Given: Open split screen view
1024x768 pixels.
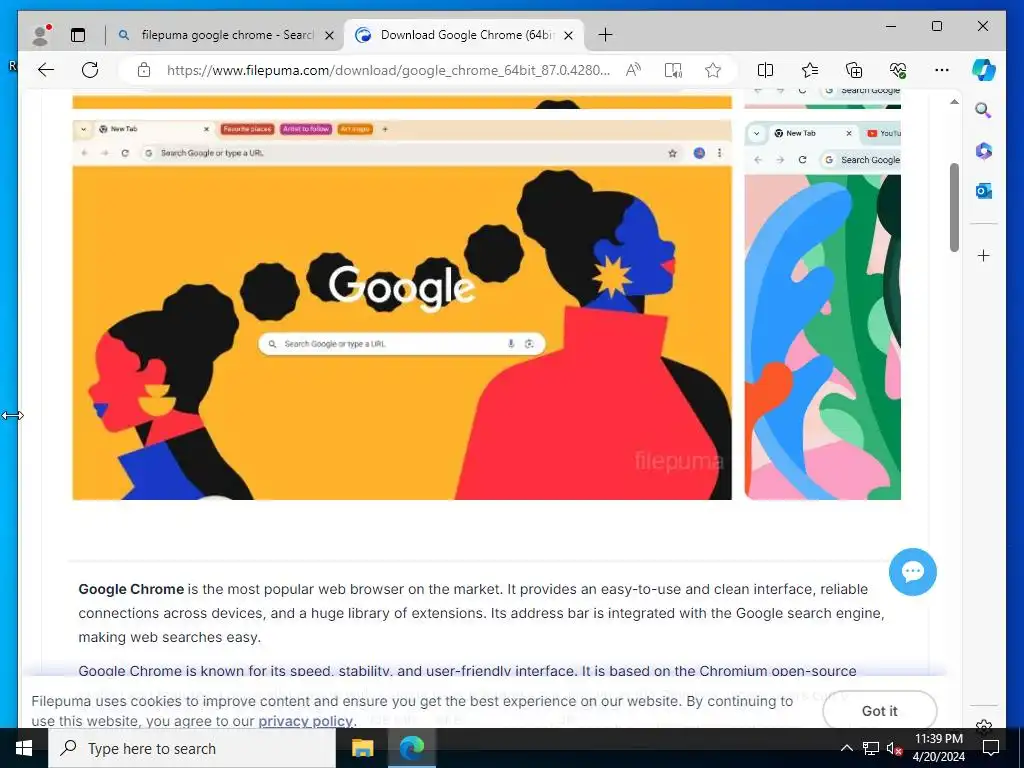Looking at the screenshot, I should (x=765, y=70).
